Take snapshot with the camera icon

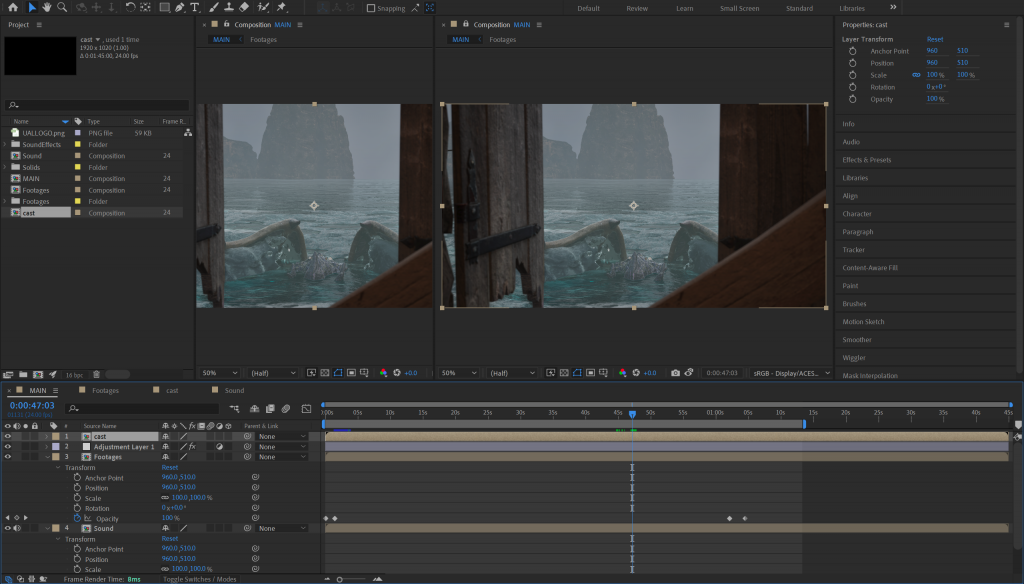coord(675,373)
